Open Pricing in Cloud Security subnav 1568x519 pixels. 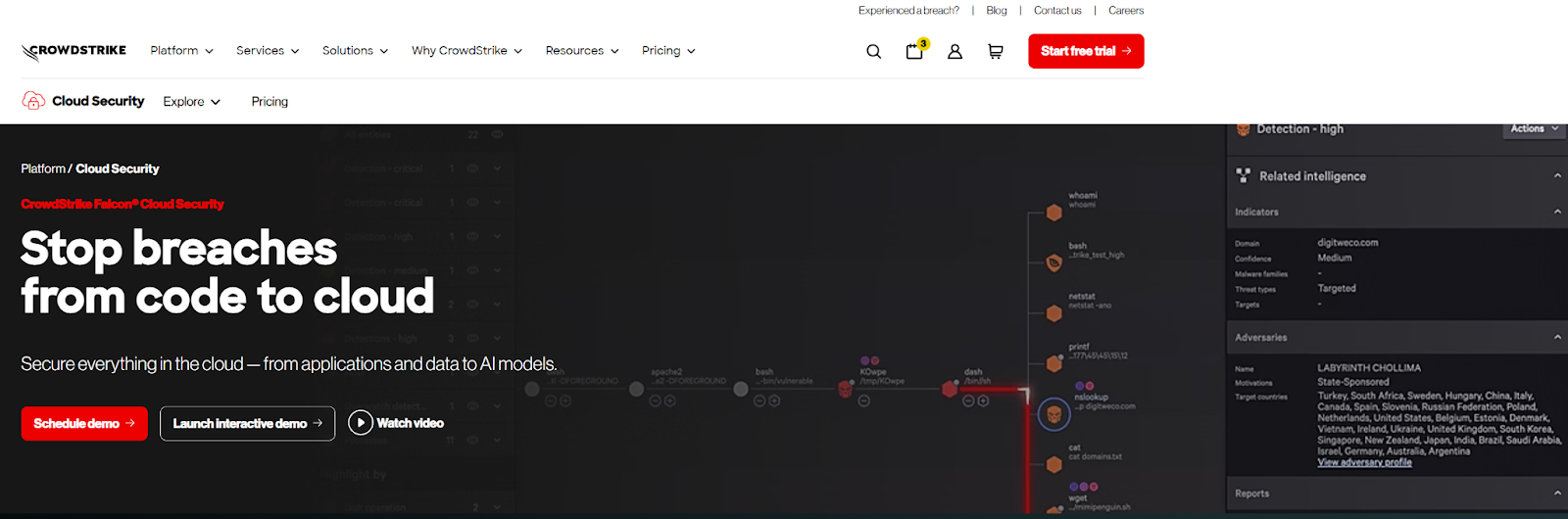tap(269, 102)
